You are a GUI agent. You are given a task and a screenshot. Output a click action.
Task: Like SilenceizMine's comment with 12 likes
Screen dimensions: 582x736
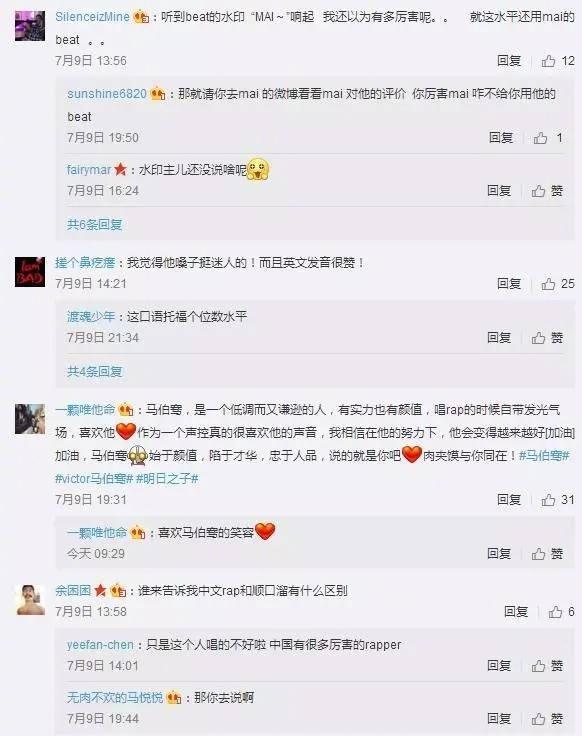[x=558, y=61]
